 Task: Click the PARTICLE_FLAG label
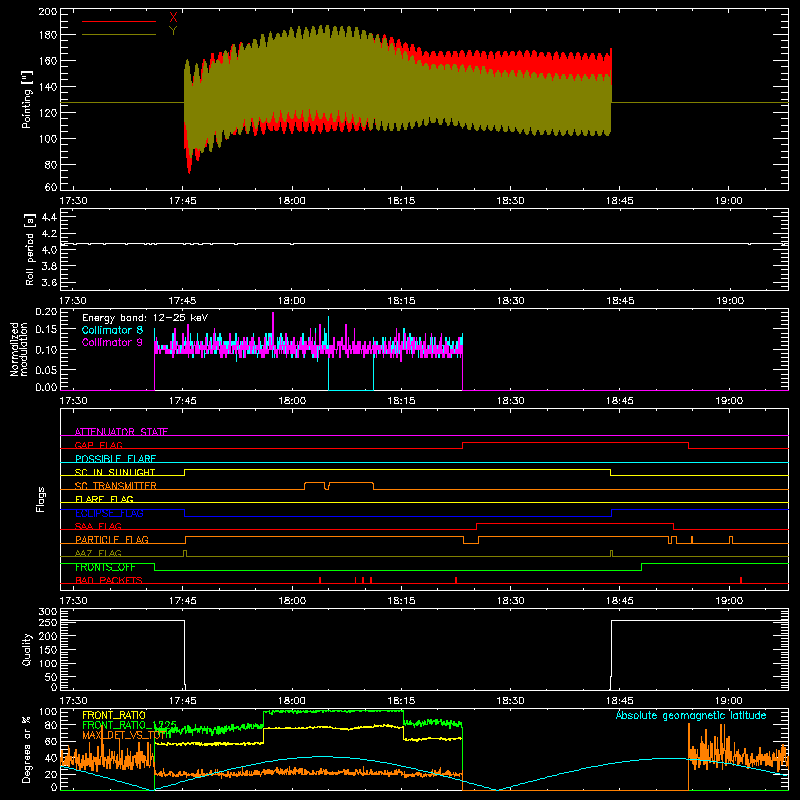point(112,539)
